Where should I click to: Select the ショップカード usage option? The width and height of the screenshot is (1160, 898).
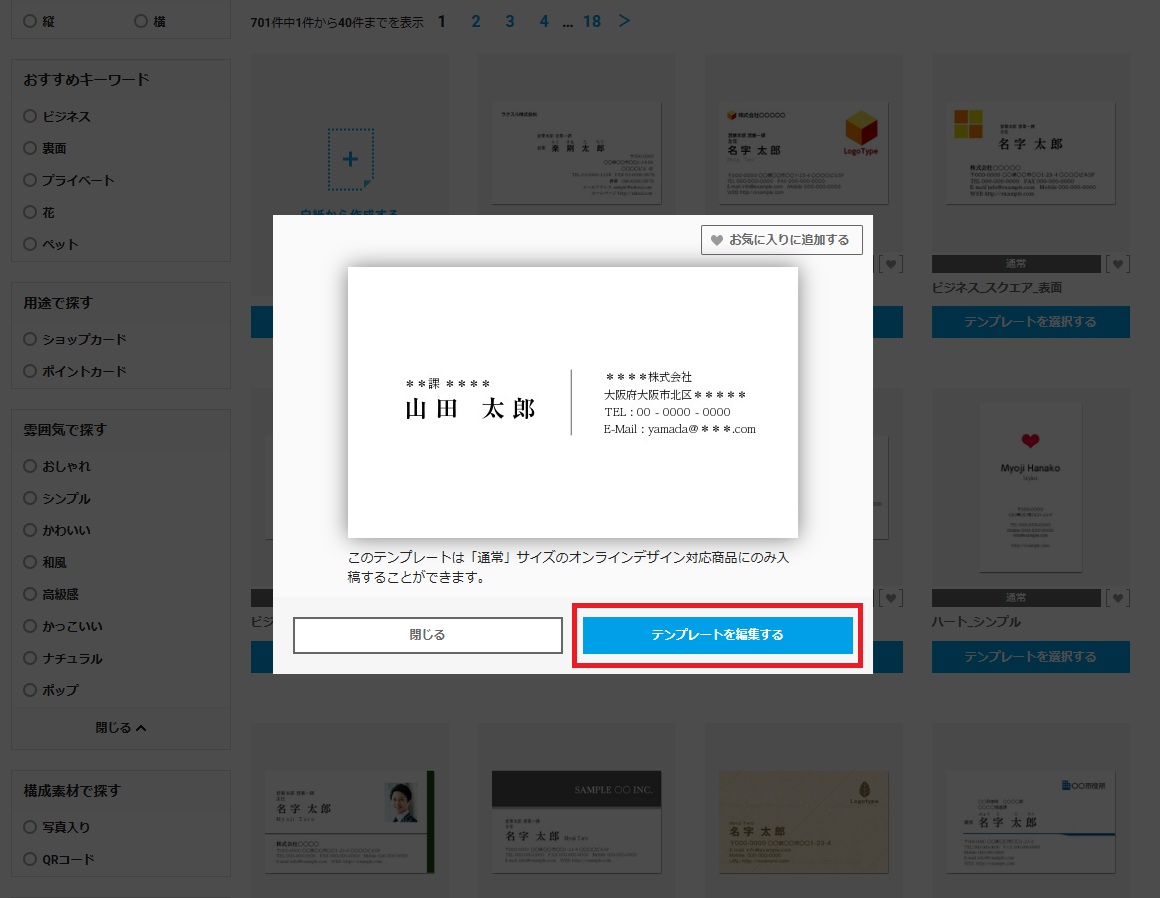tap(30, 339)
